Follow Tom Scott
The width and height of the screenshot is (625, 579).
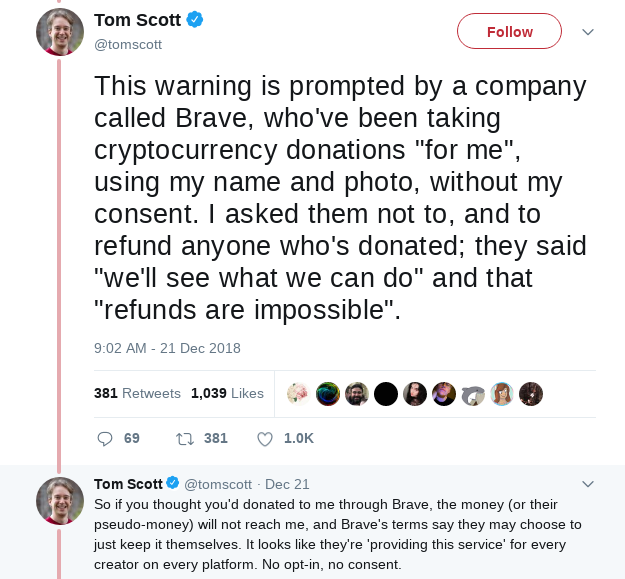pyautogui.click(x=510, y=32)
